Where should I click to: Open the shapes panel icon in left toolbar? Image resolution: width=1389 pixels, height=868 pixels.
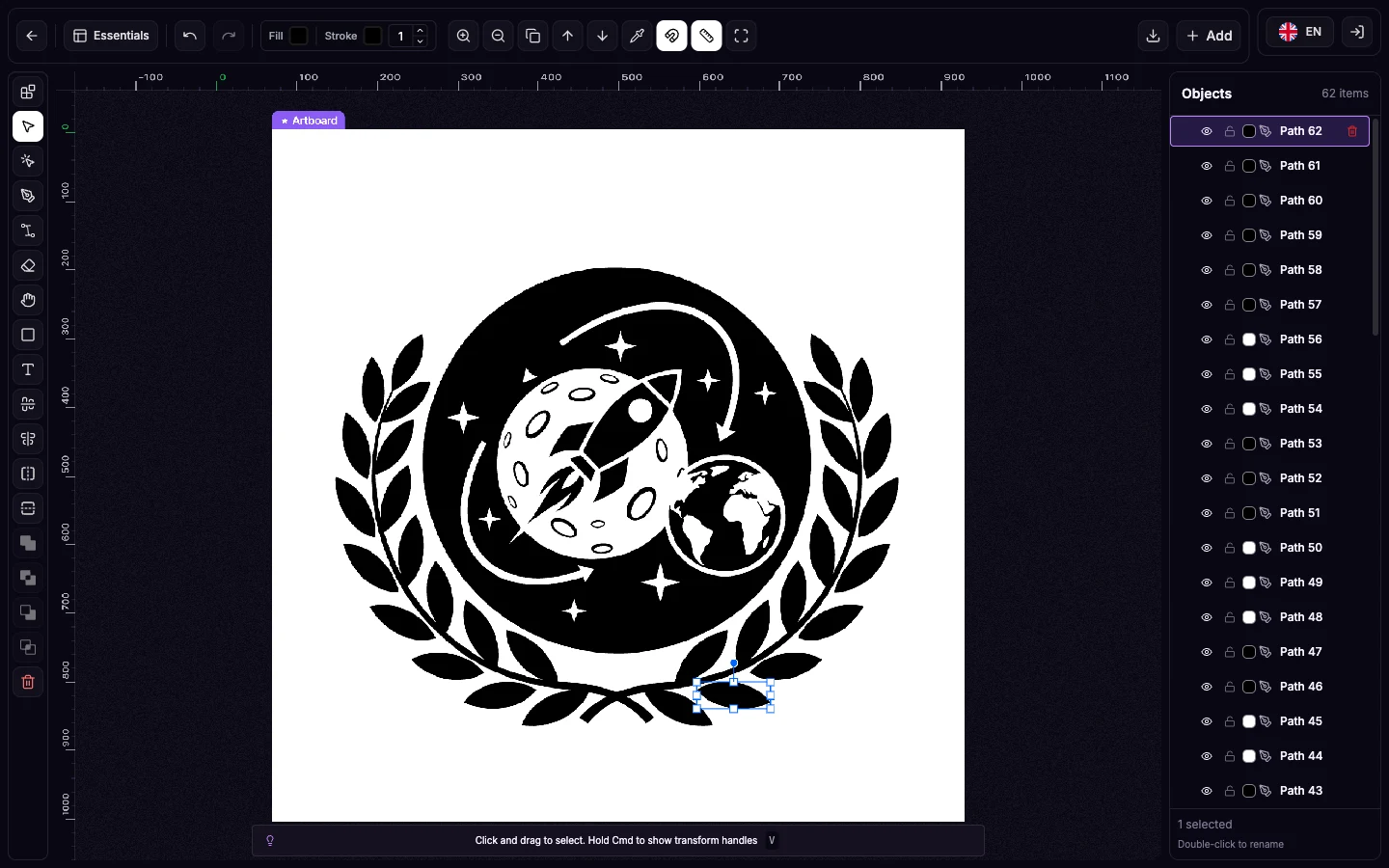coord(28,92)
